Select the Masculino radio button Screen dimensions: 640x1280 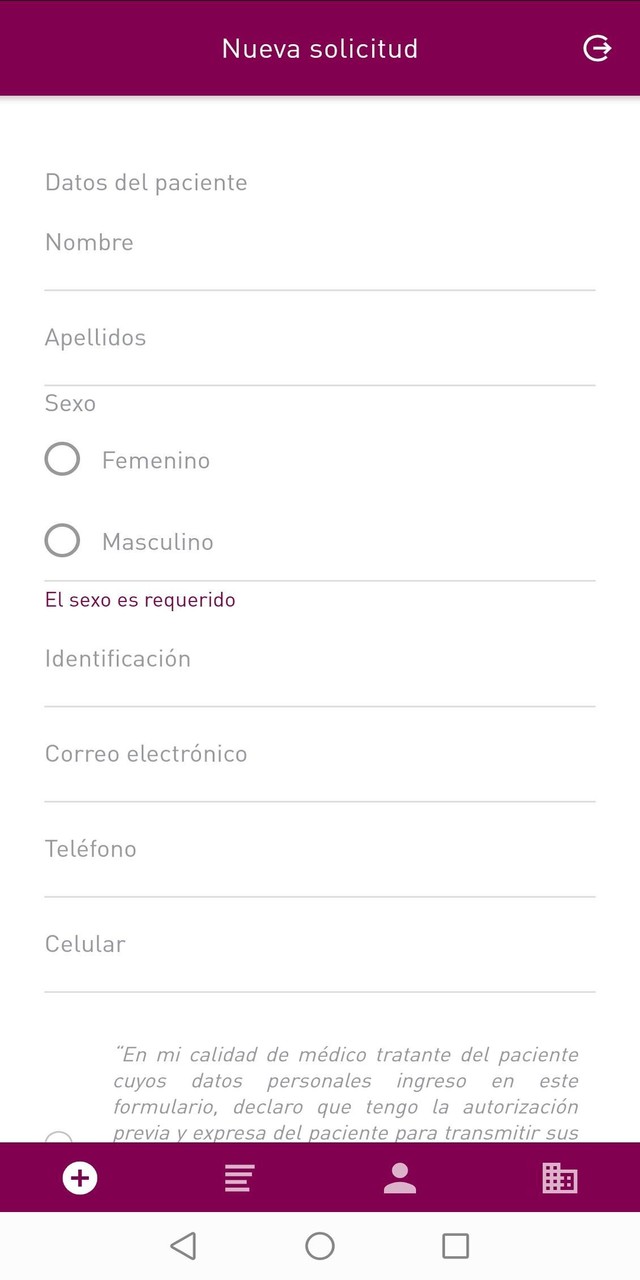click(62, 540)
